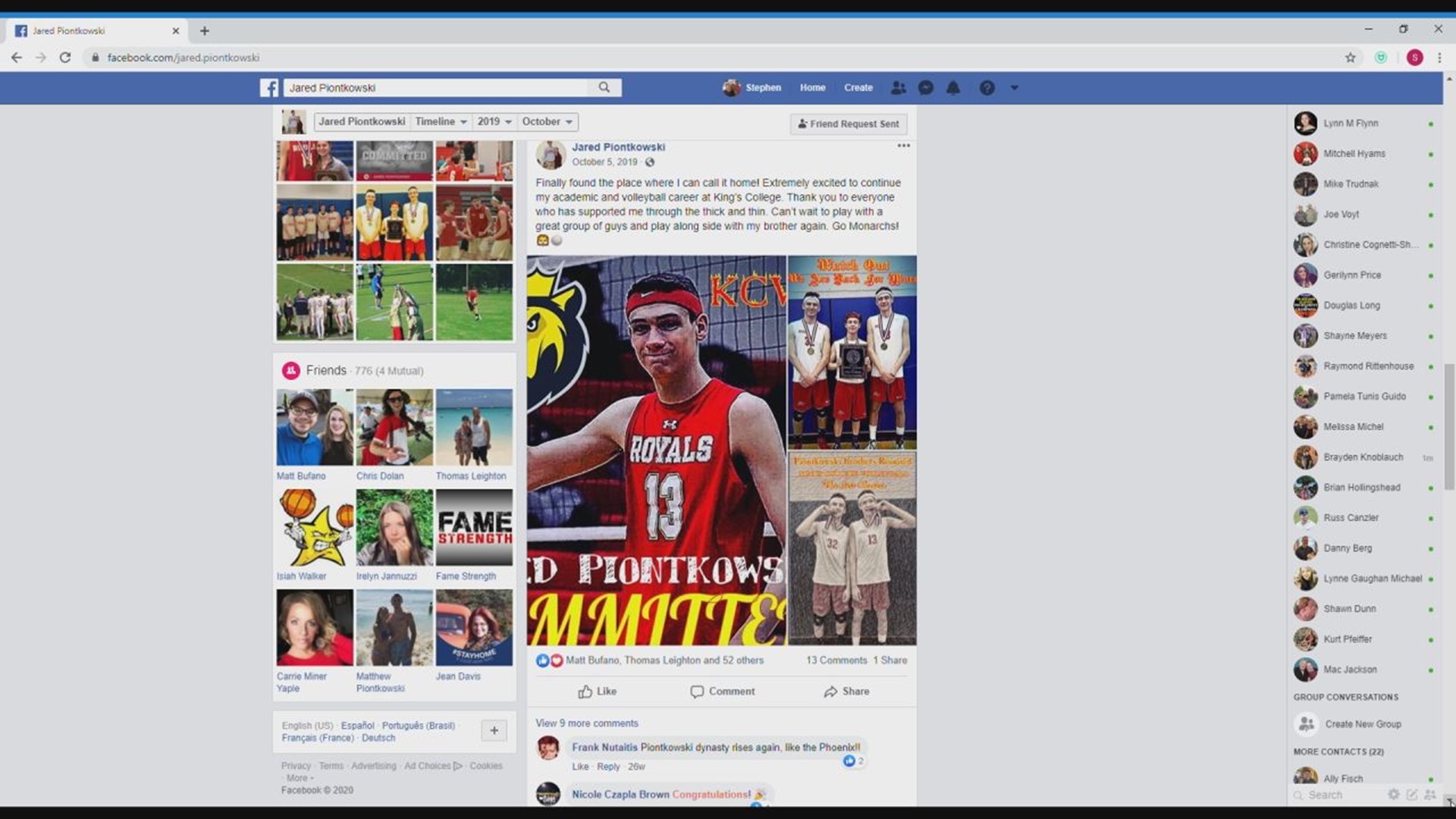Click the Facebook logo
The width and height of the screenshot is (1456, 819).
coord(269,87)
